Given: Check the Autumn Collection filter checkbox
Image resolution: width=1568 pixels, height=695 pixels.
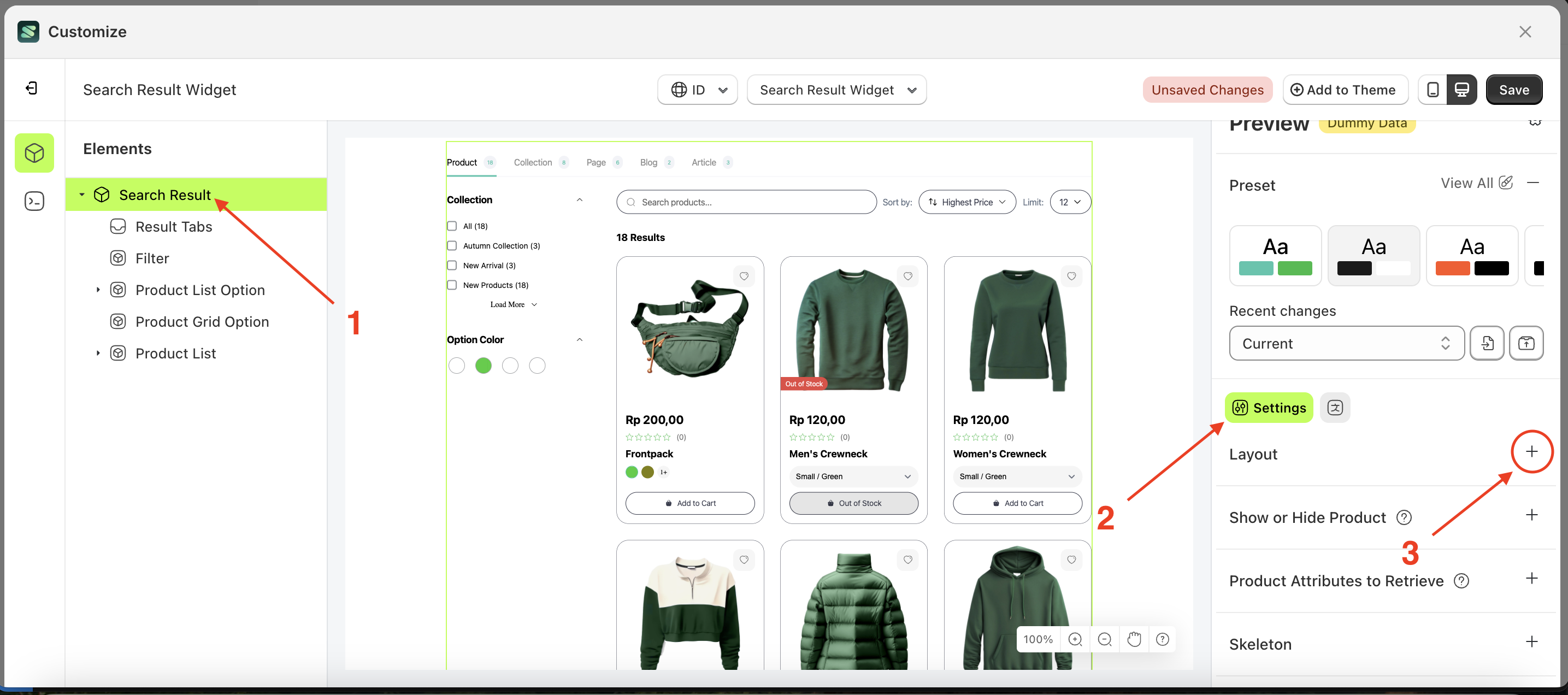Looking at the screenshot, I should coord(452,246).
